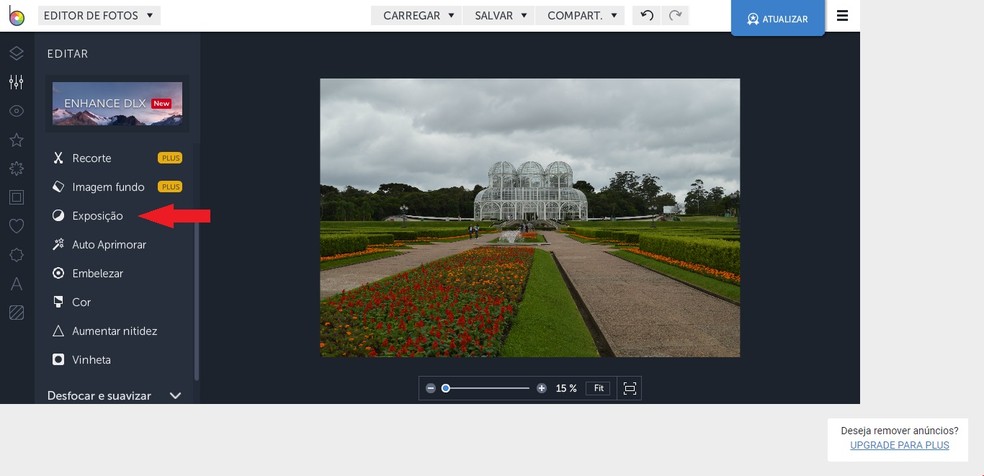Open the Carregar dropdown menu

(416, 16)
